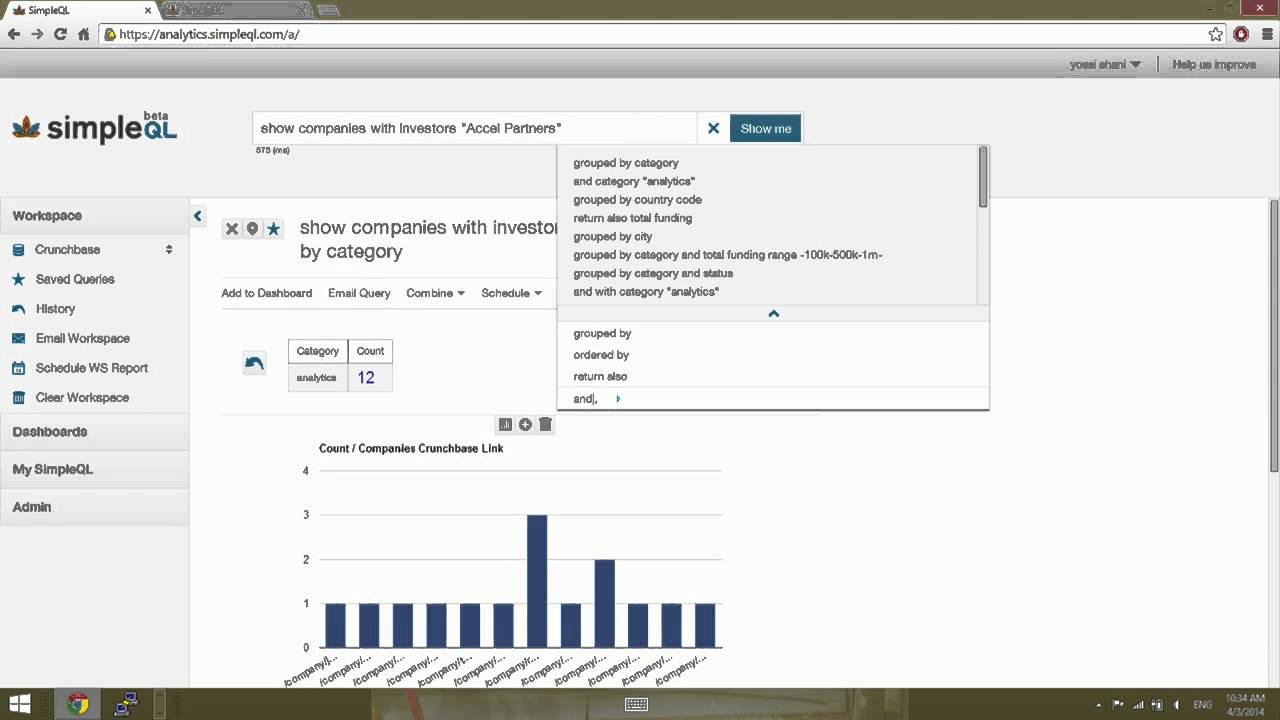This screenshot has width=1280, height=720.
Task: Open the Dashboards section
Action: coord(94,432)
